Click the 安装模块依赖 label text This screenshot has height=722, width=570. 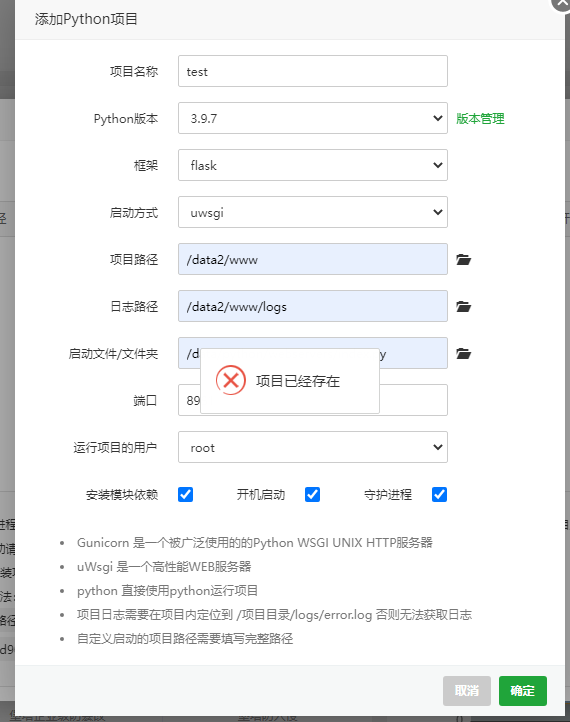point(122,495)
